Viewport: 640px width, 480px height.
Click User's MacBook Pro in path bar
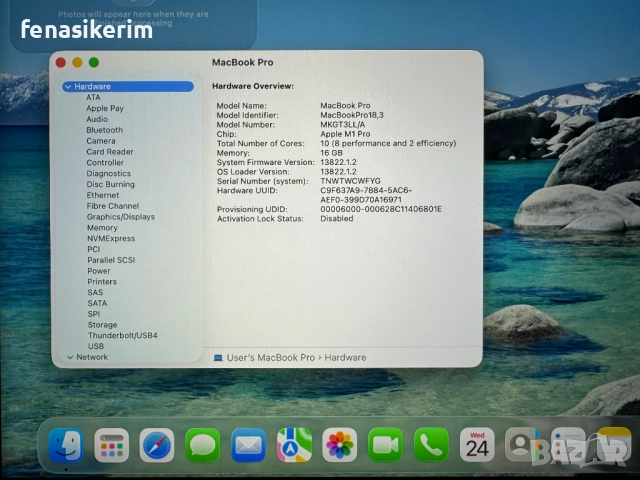click(271, 358)
